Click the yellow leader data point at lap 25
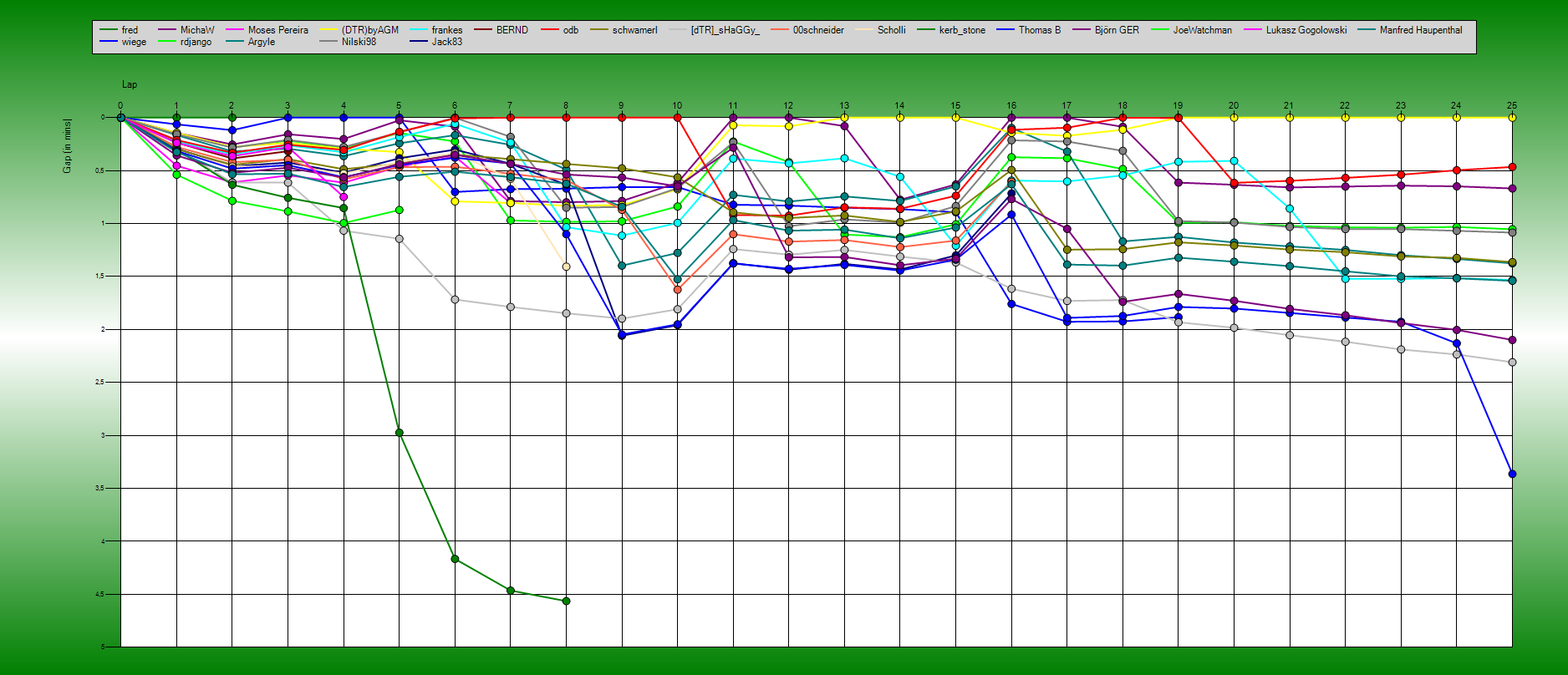1568x675 pixels. [x=1512, y=118]
